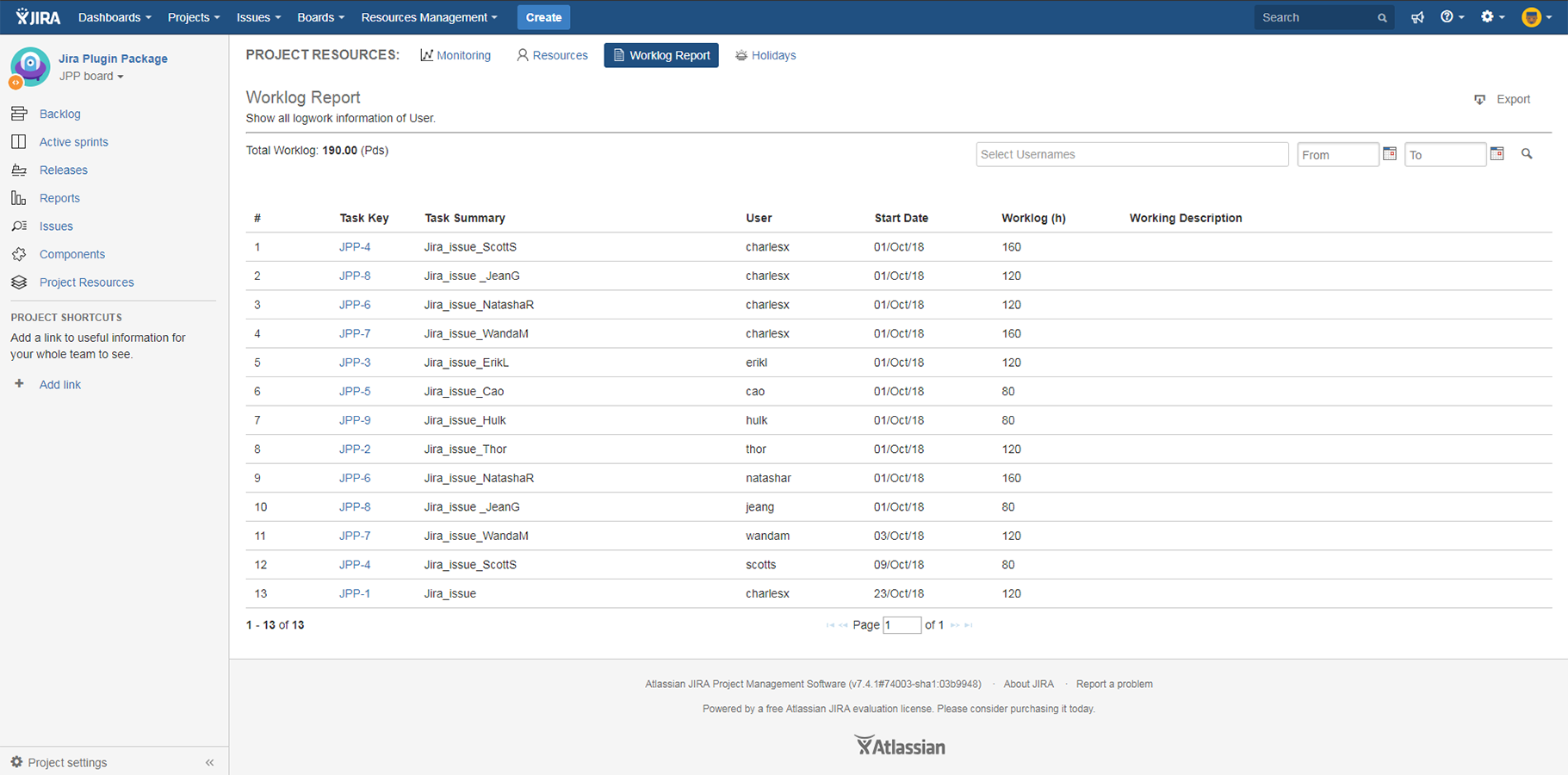This screenshot has height=775, width=1568.
Task: Open the feedback megaphone icon
Action: pyautogui.click(x=1417, y=17)
